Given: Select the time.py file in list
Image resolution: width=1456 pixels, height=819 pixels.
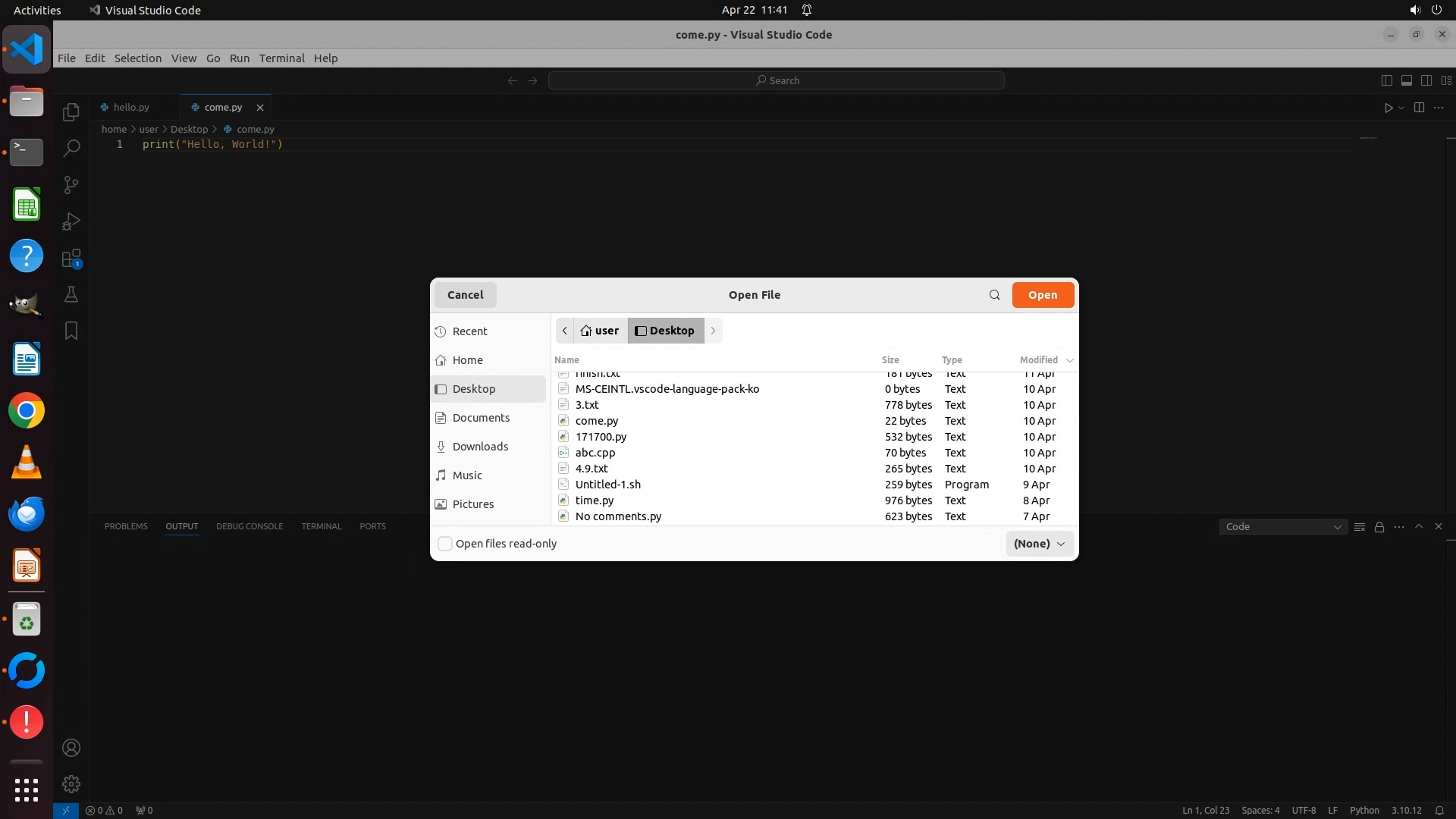Looking at the screenshot, I should tap(595, 500).
